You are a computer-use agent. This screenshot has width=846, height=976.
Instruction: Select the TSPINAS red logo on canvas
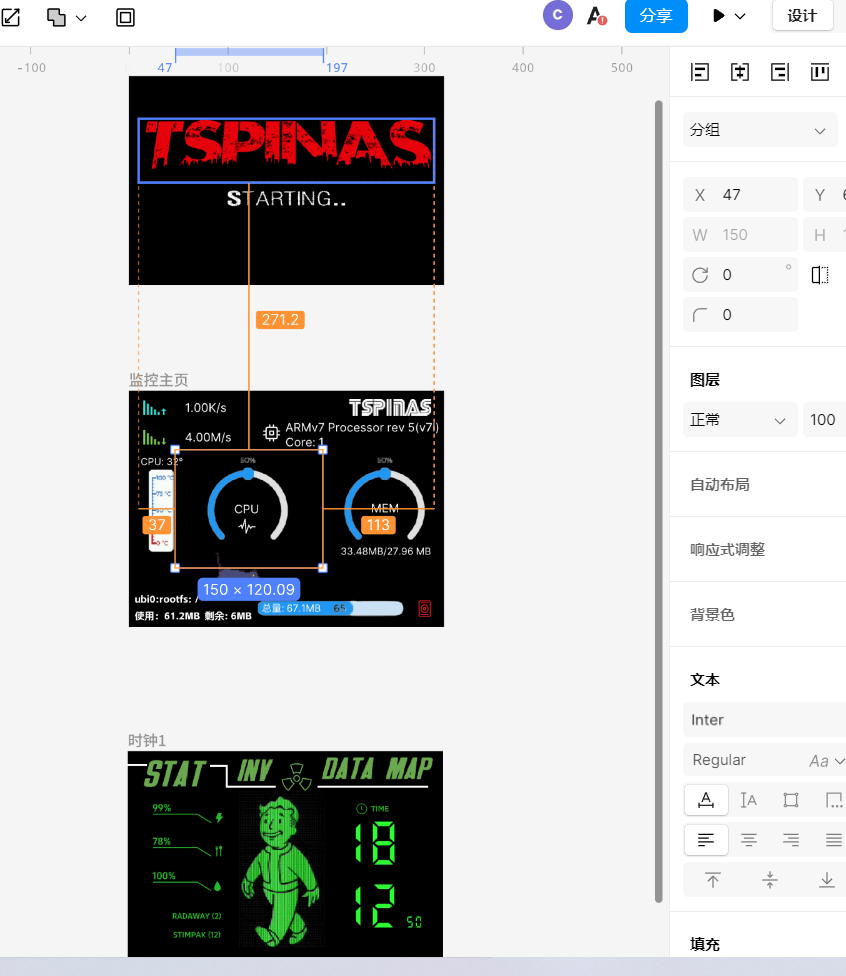[x=286, y=150]
